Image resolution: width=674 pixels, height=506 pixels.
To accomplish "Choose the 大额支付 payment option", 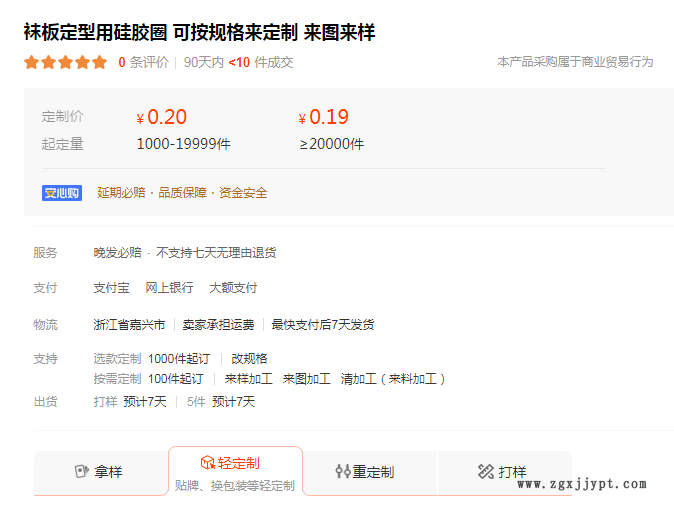I will 233,288.
